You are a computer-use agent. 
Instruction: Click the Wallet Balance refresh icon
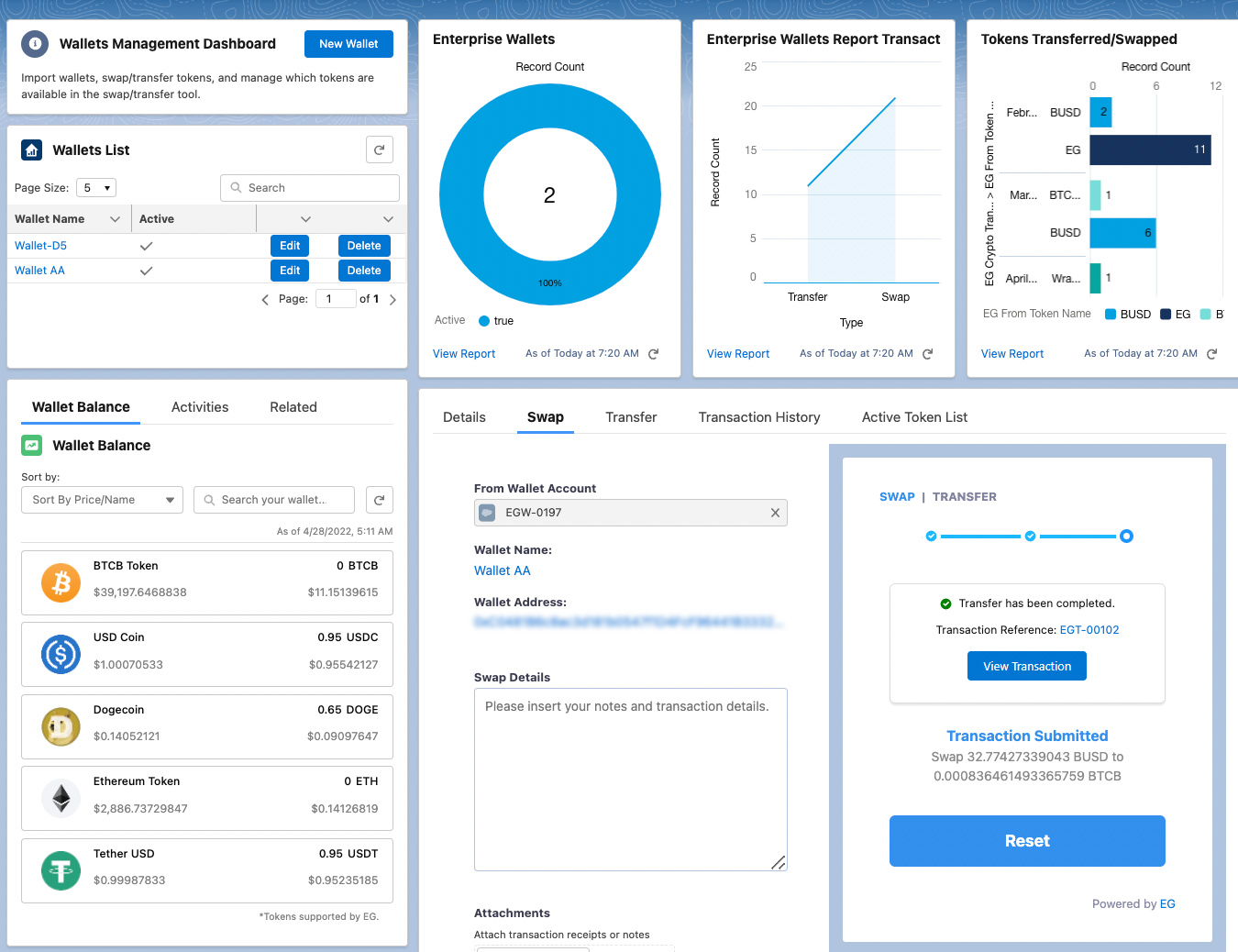click(x=379, y=500)
